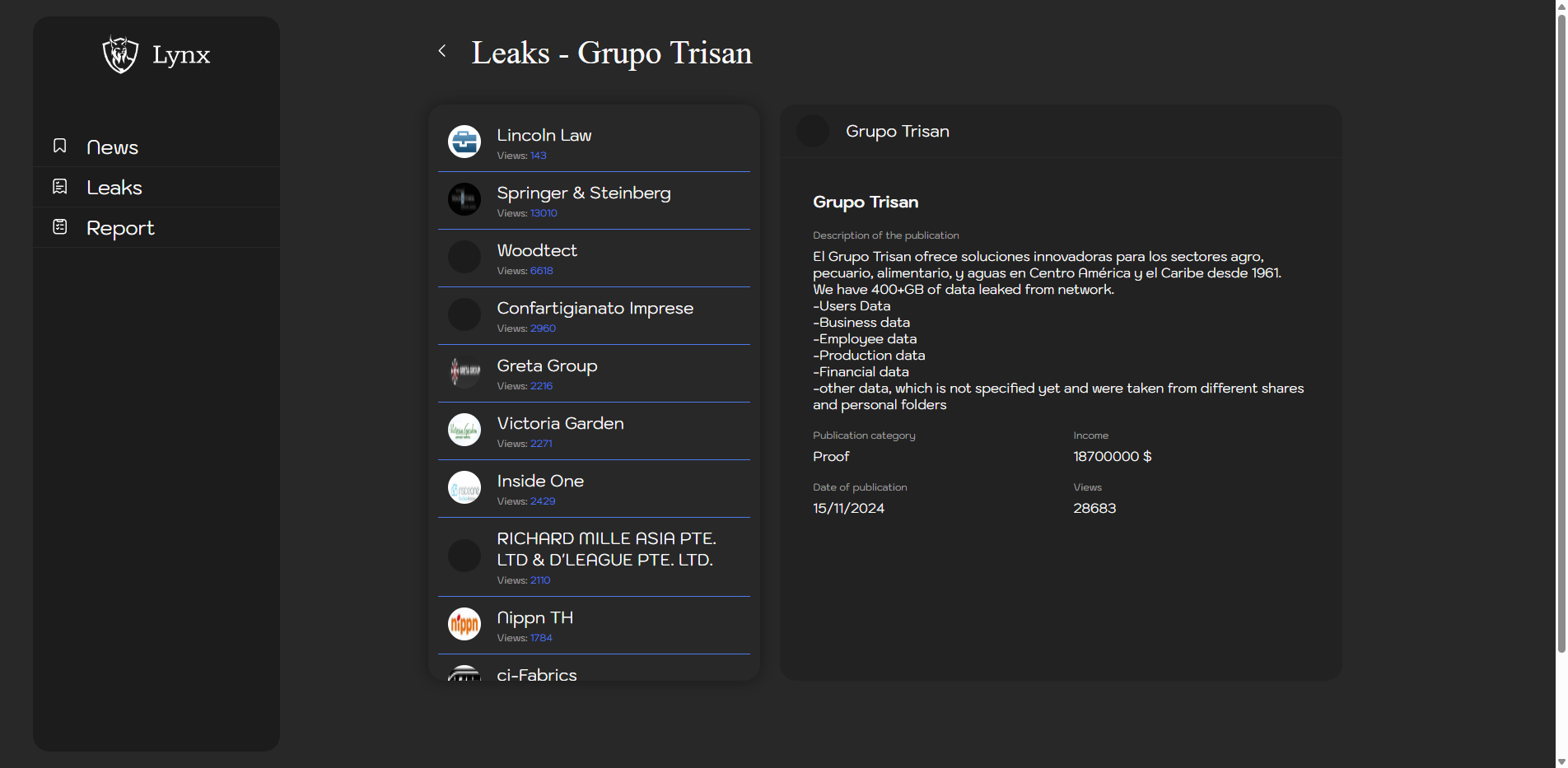Image resolution: width=1568 pixels, height=768 pixels.
Task: Click the page's vertical scrollbar thumb
Action: point(1561,329)
